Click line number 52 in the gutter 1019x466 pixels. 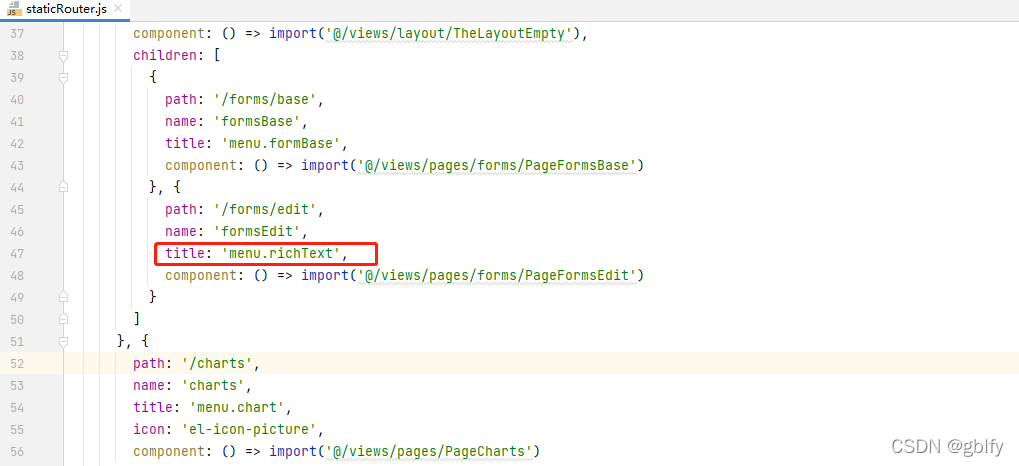(17, 363)
